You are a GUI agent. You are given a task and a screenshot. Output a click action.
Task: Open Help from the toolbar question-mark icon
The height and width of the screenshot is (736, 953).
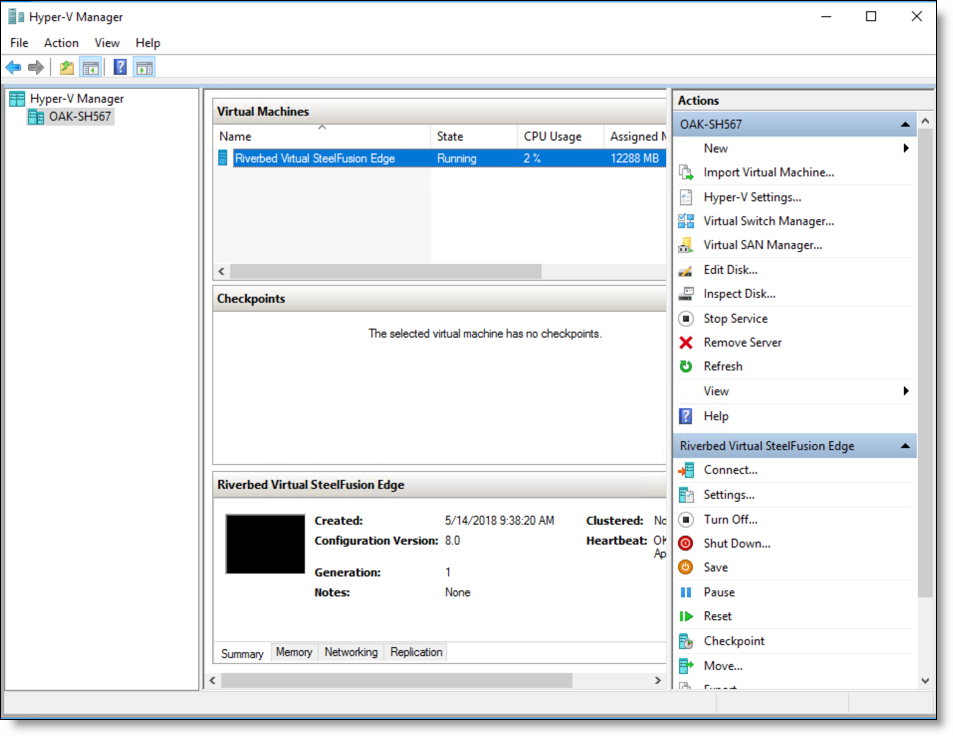[x=120, y=67]
